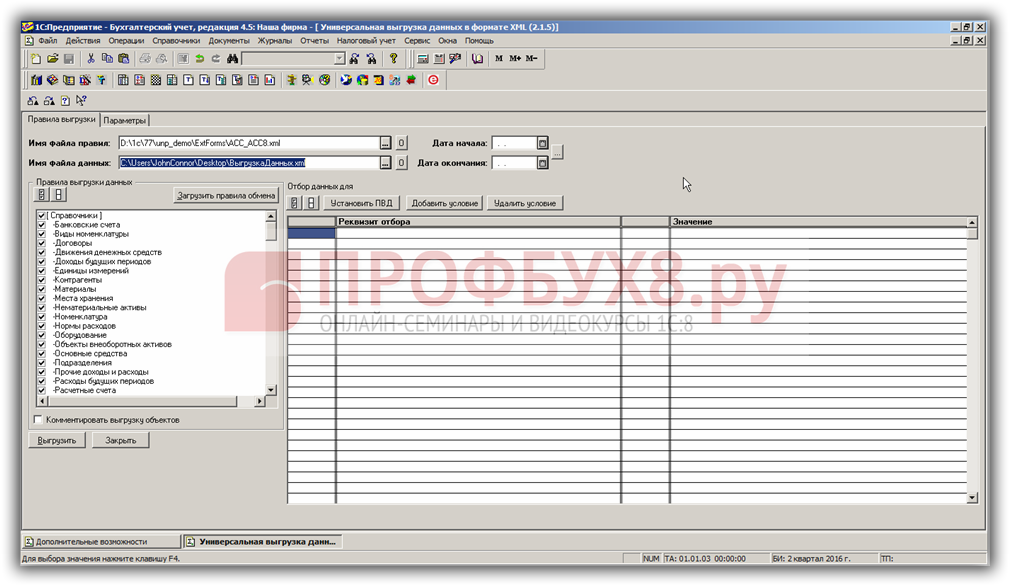Toggle the '[ Справочники ]' root checkbox
The image size is (1010, 586).
42,216
